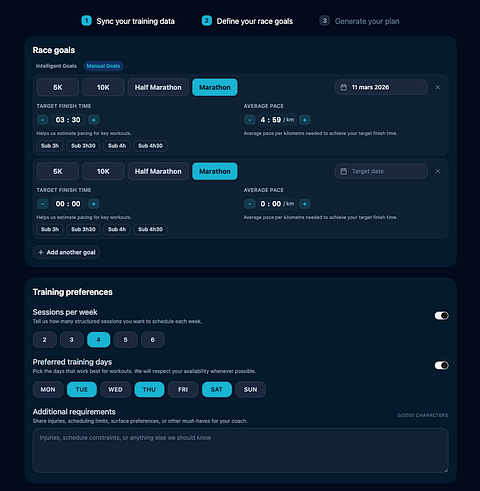Select WED as a training day
Viewport: 480px width, 491px height.
coord(115,390)
